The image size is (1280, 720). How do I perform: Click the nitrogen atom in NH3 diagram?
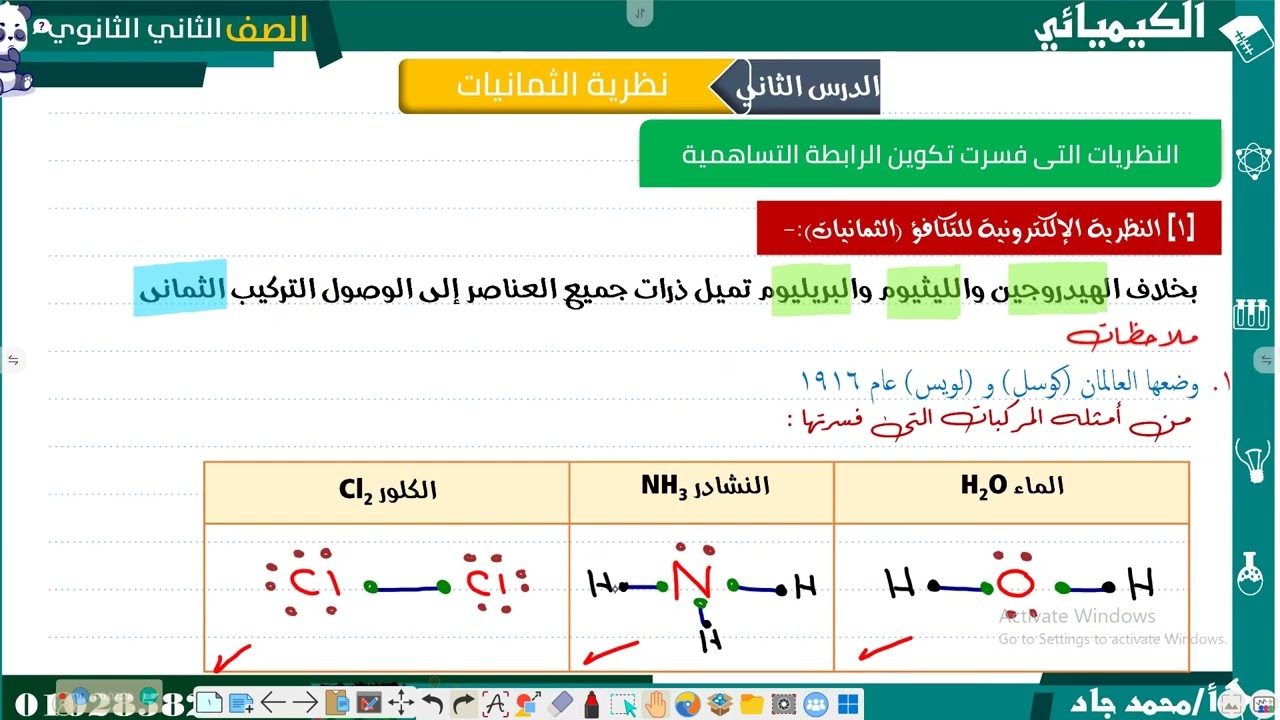691,583
